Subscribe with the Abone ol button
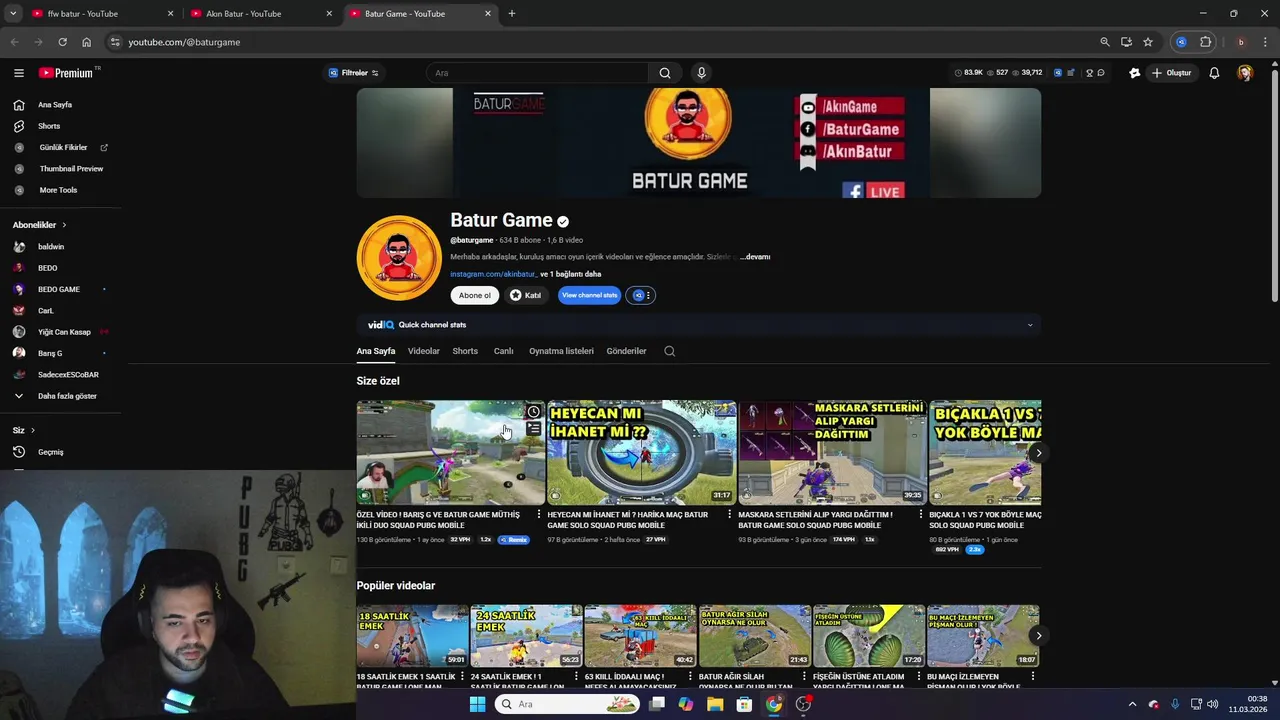The width and height of the screenshot is (1280, 720). 475,295
